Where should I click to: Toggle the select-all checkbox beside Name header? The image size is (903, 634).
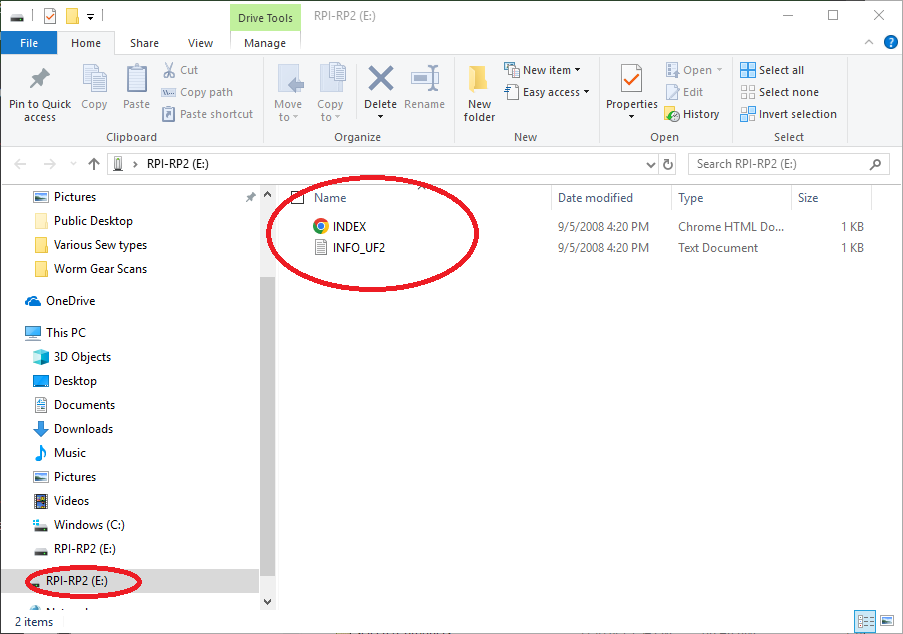[x=297, y=198]
